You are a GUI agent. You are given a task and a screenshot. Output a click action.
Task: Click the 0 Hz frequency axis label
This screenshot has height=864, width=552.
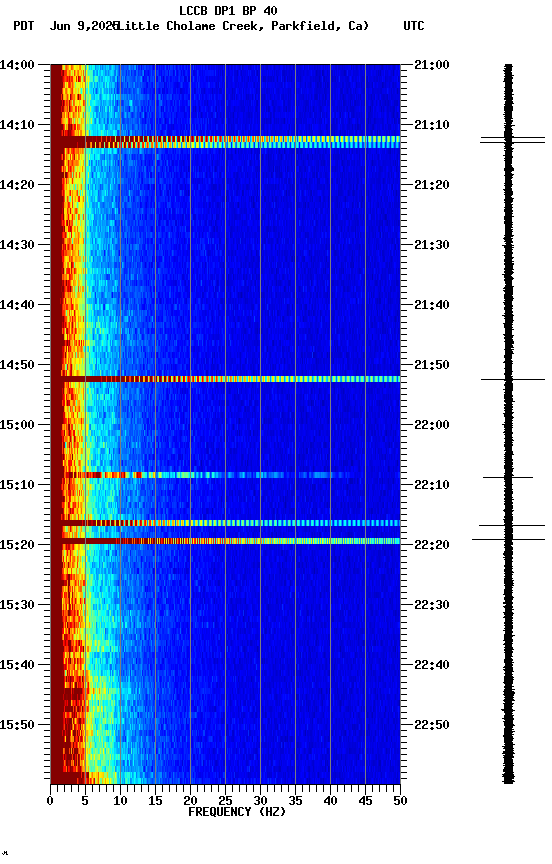(50, 802)
